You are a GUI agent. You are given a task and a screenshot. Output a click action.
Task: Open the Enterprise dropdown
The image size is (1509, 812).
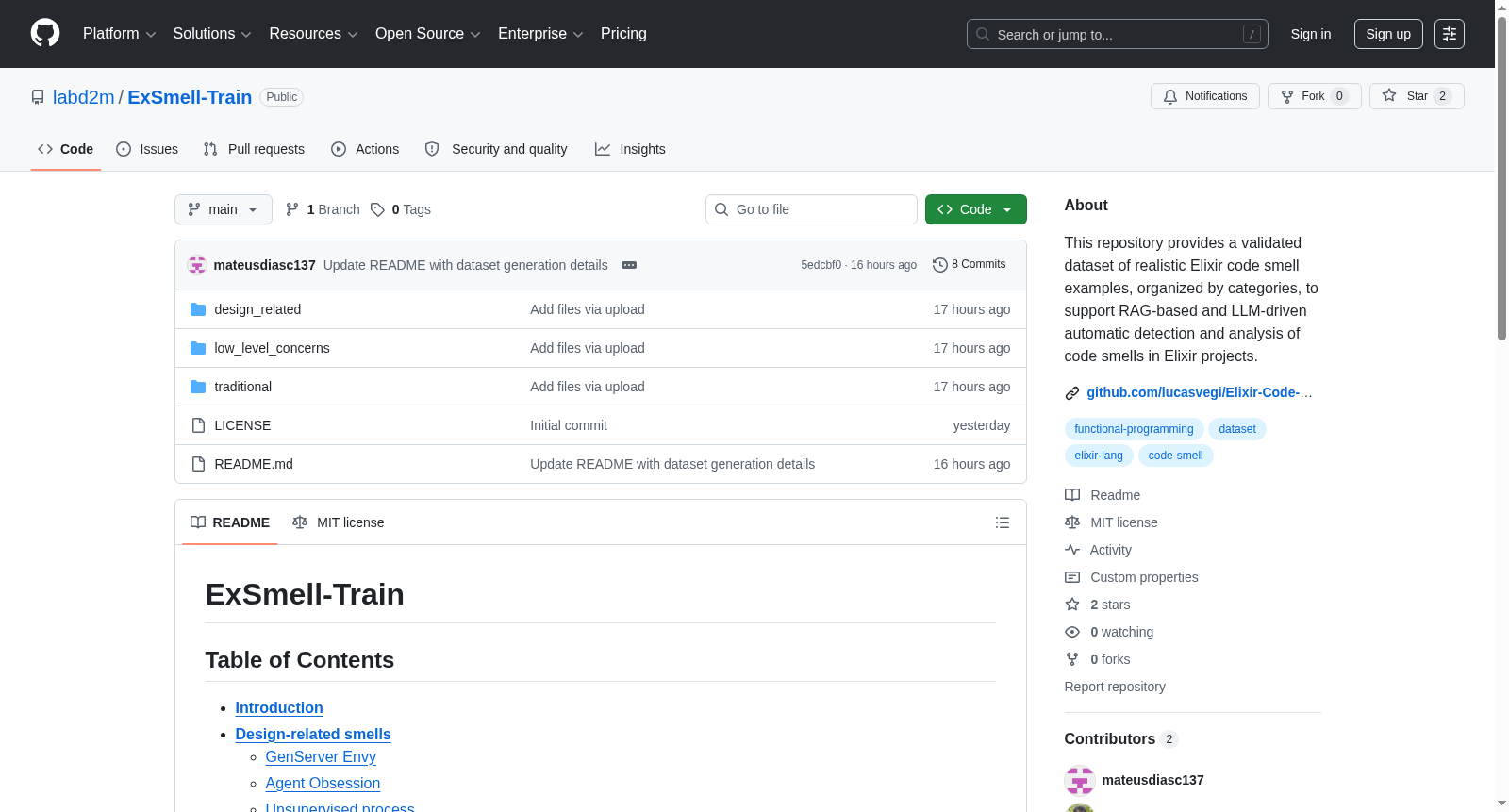[540, 34]
